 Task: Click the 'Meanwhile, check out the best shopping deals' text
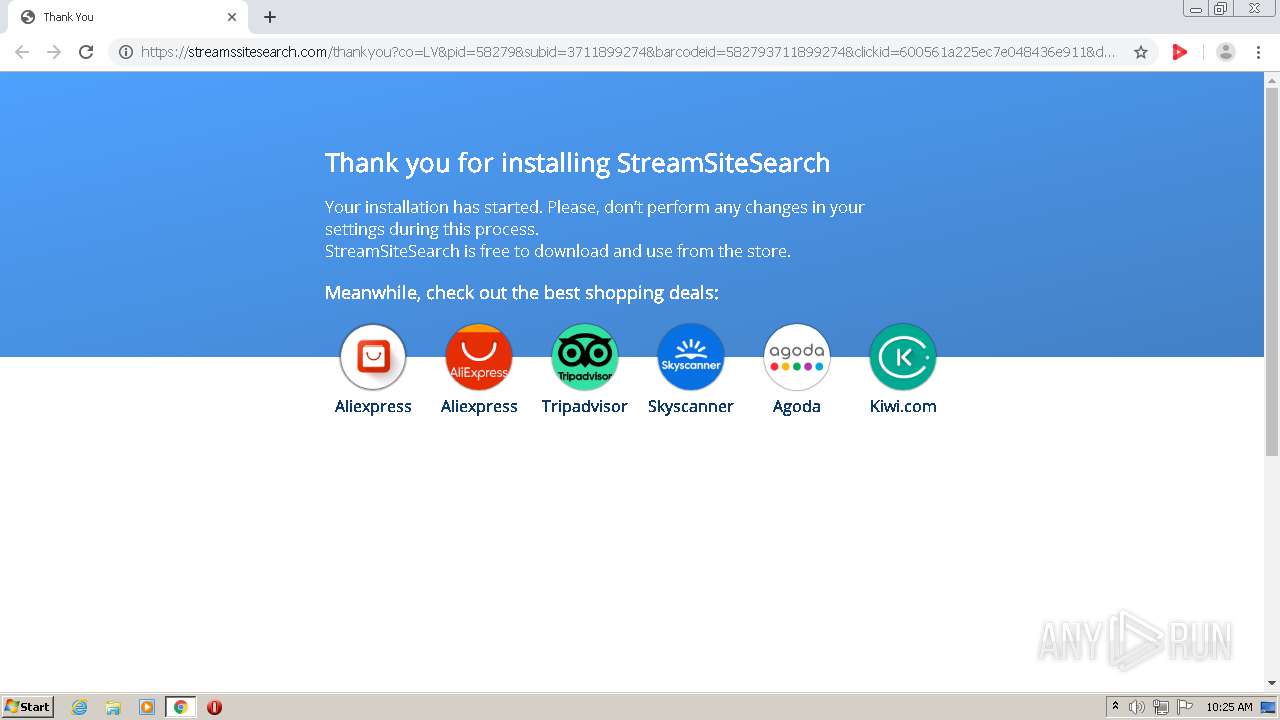(522, 293)
